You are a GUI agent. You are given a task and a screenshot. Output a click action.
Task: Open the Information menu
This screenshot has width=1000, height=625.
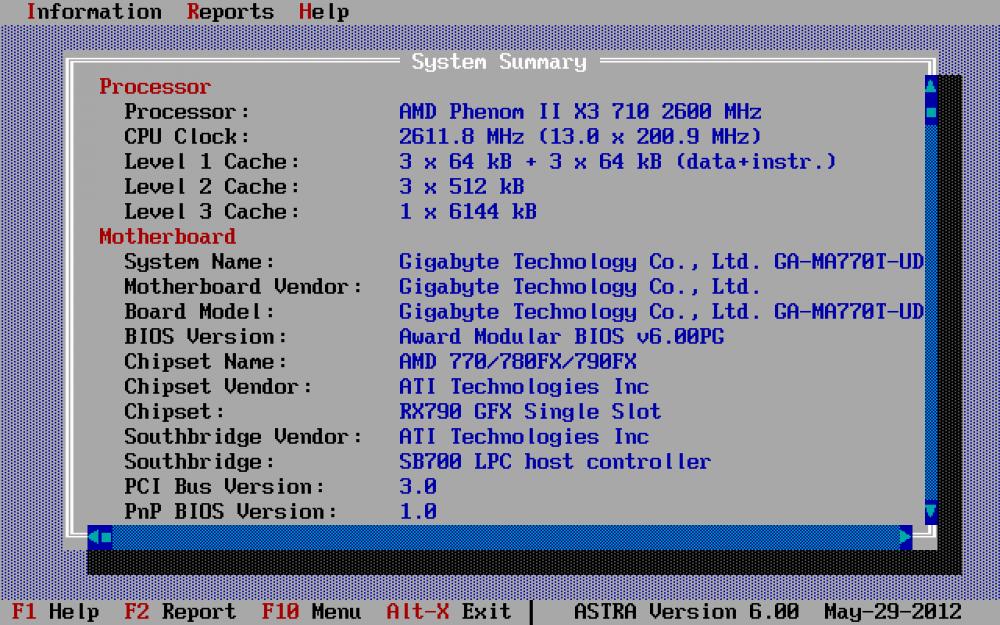pos(95,12)
